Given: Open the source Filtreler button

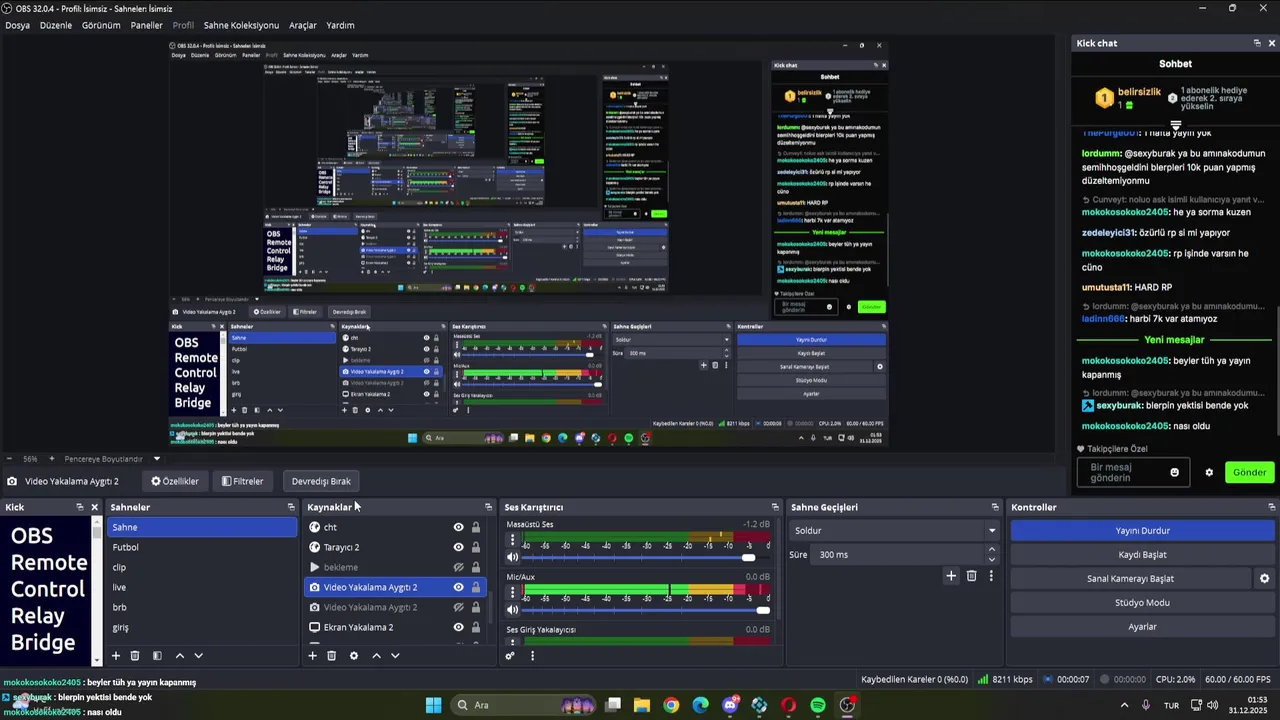Looking at the screenshot, I should click(243, 481).
